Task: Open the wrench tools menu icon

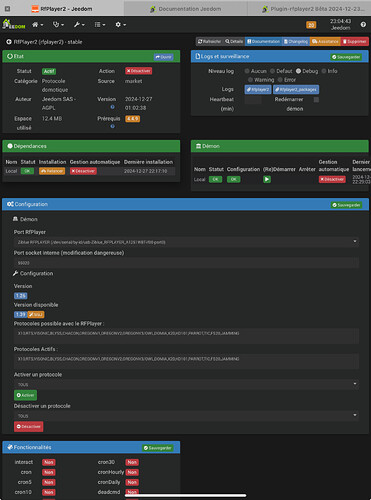Action: [79, 25]
